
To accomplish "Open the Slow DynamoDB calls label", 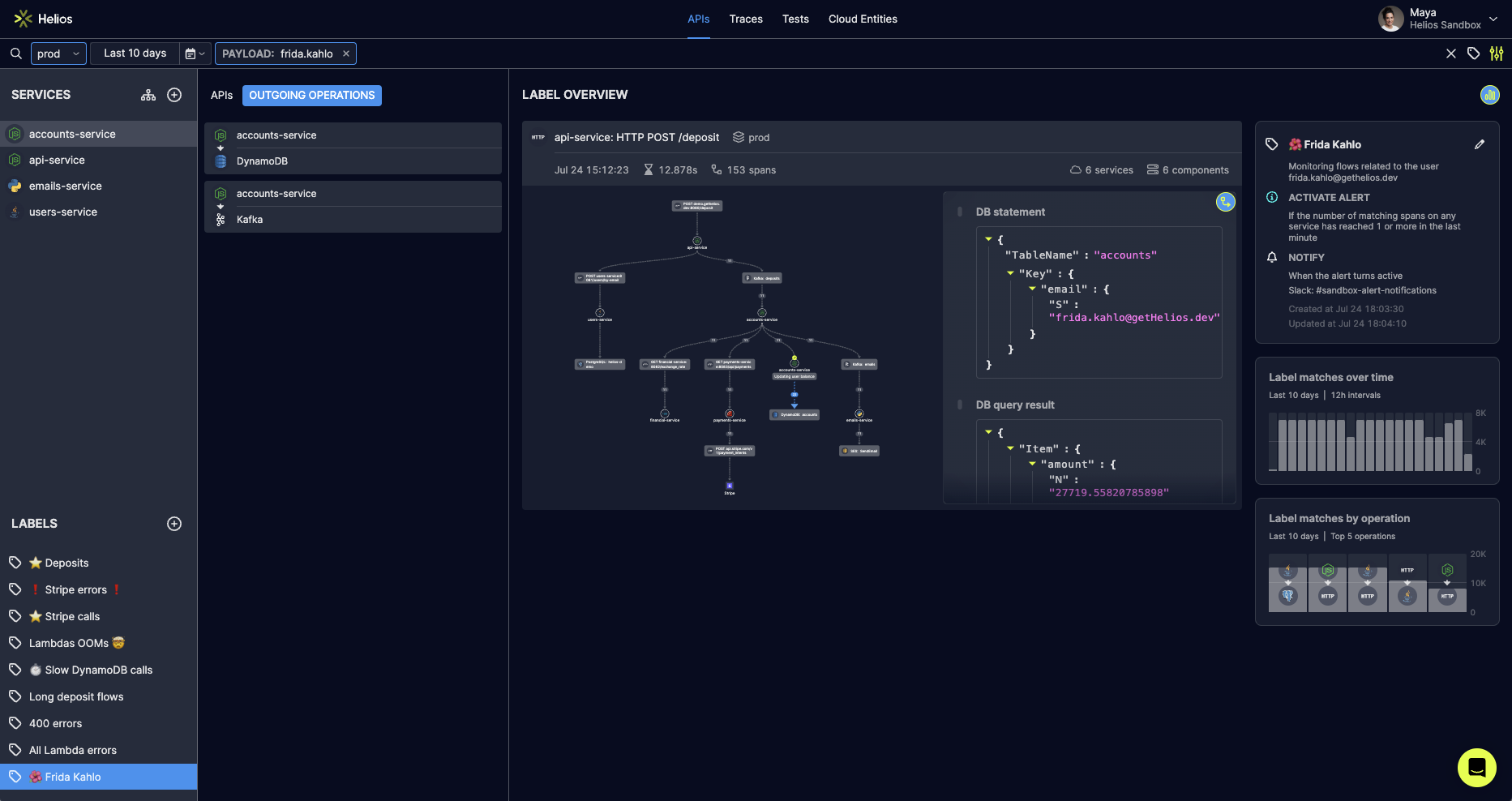I will coord(98,670).
